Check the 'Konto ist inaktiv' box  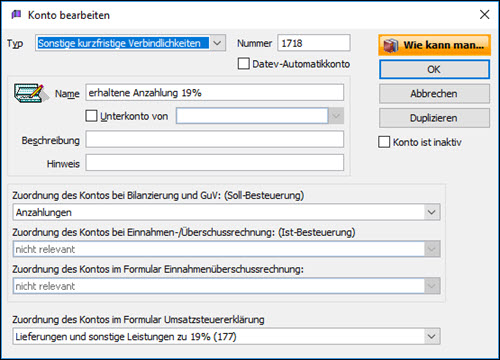(x=384, y=142)
